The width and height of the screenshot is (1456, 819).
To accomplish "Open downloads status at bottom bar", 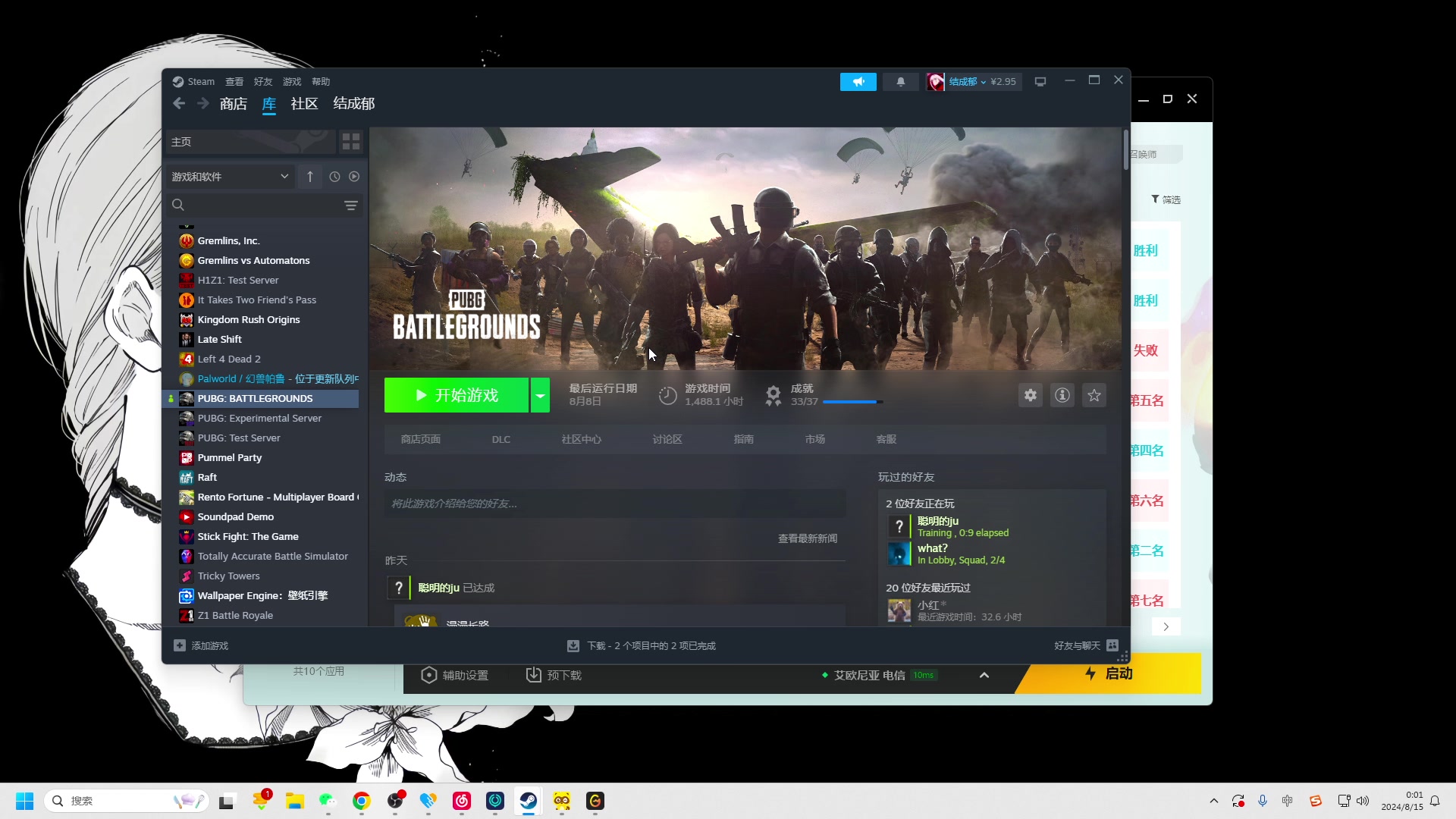I will click(x=642, y=646).
